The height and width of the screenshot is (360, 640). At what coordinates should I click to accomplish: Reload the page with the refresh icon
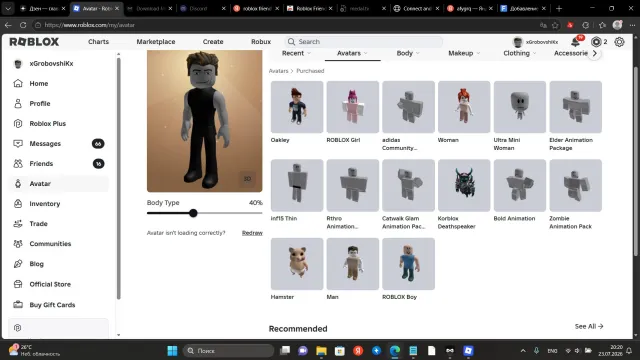23,25
